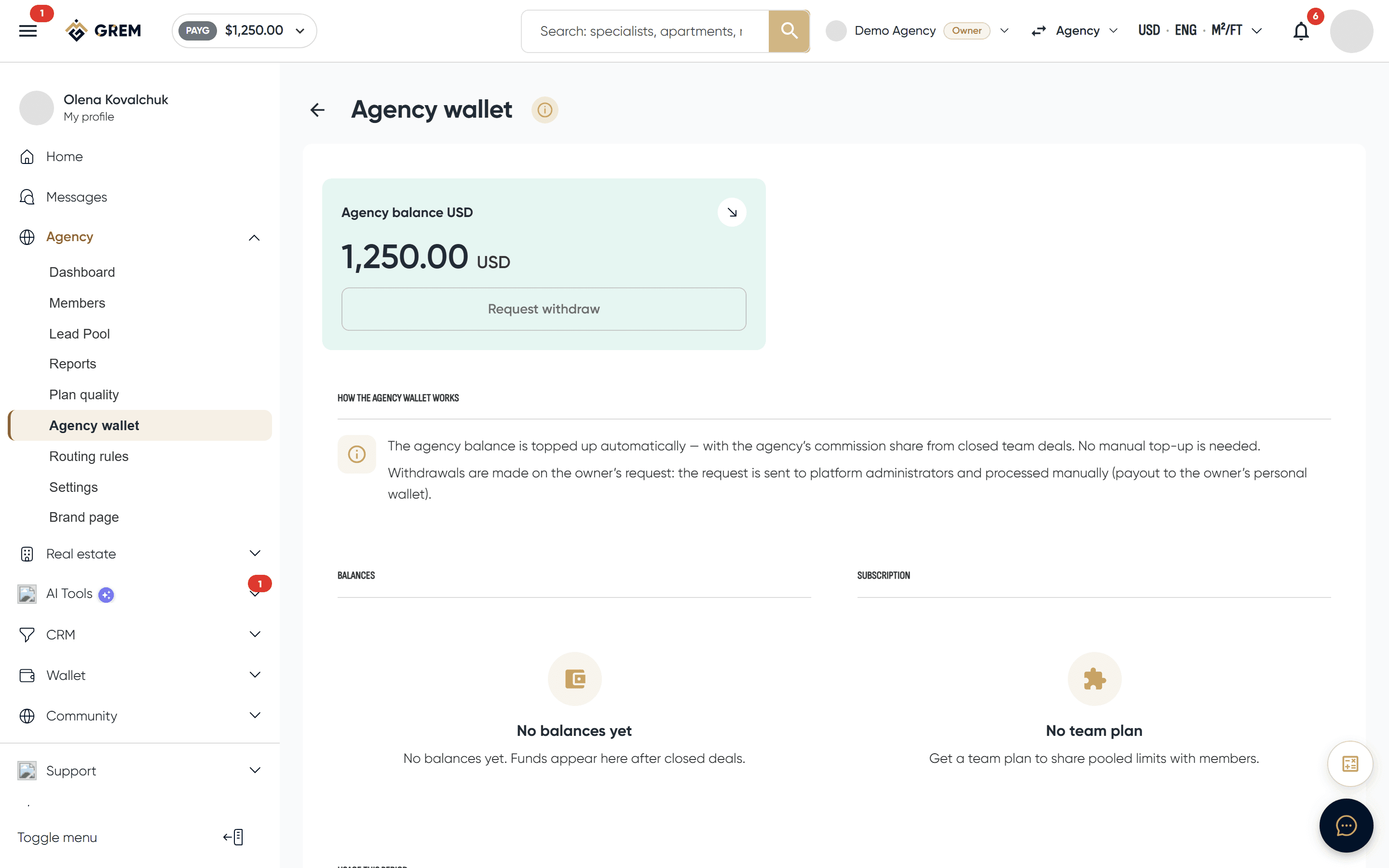
Task: Click the user avatar in top right
Action: tap(1351, 31)
